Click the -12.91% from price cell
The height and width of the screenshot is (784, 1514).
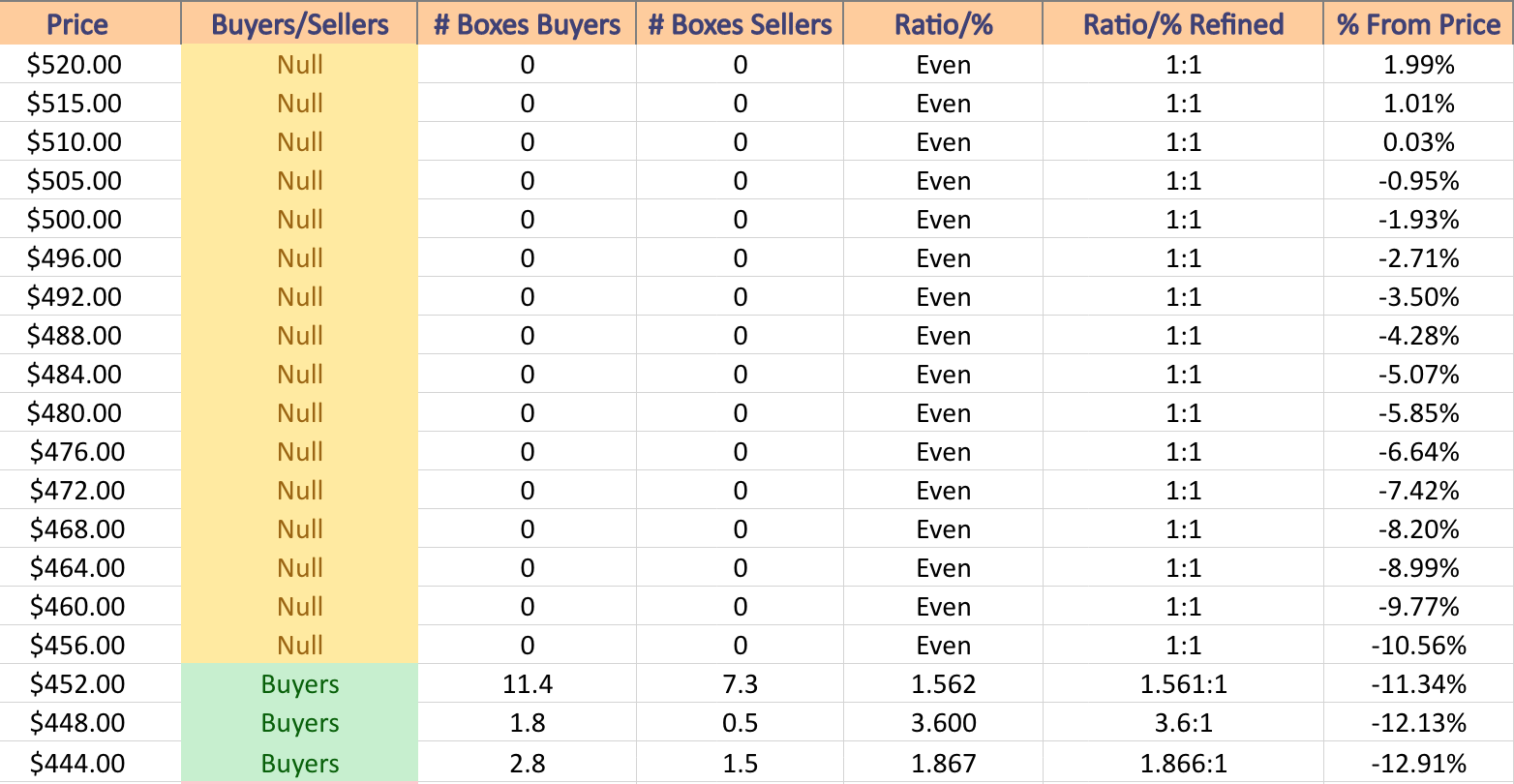point(1419,763)
